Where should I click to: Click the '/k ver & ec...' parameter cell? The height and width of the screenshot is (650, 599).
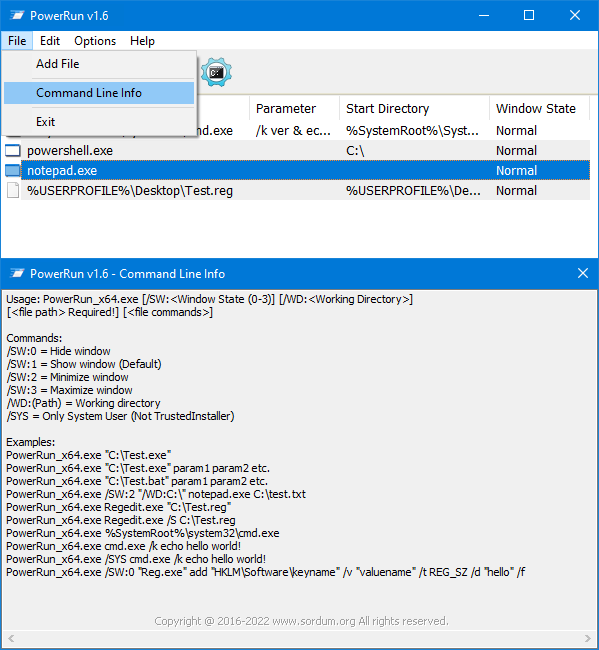pyautogui.click(x=293, y=131)
